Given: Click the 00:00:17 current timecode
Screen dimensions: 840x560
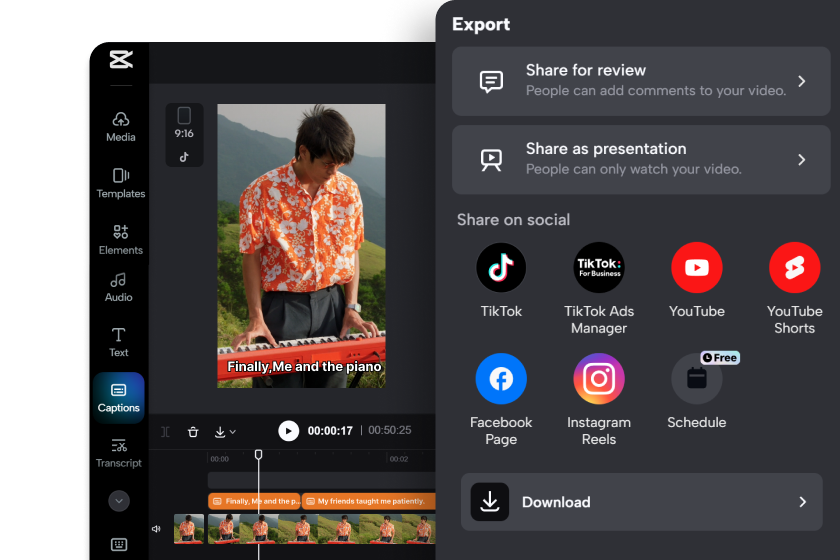Looking at the screenshot, I should 330,431.
